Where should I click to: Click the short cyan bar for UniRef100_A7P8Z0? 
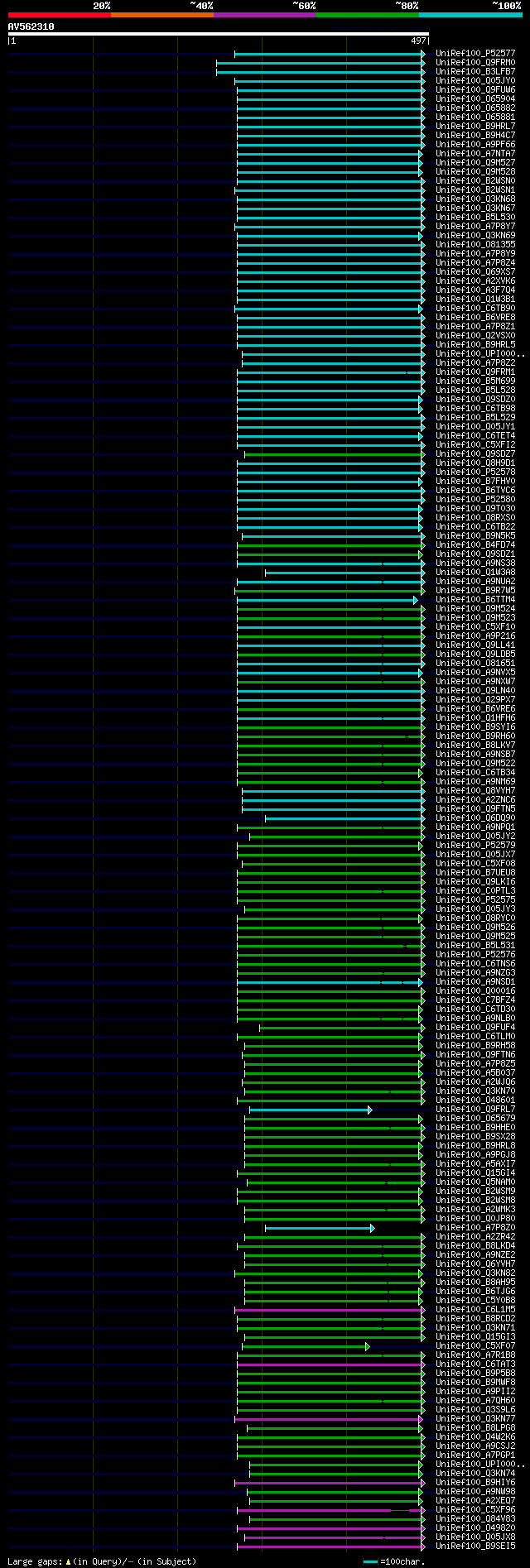coord(320,1228)
